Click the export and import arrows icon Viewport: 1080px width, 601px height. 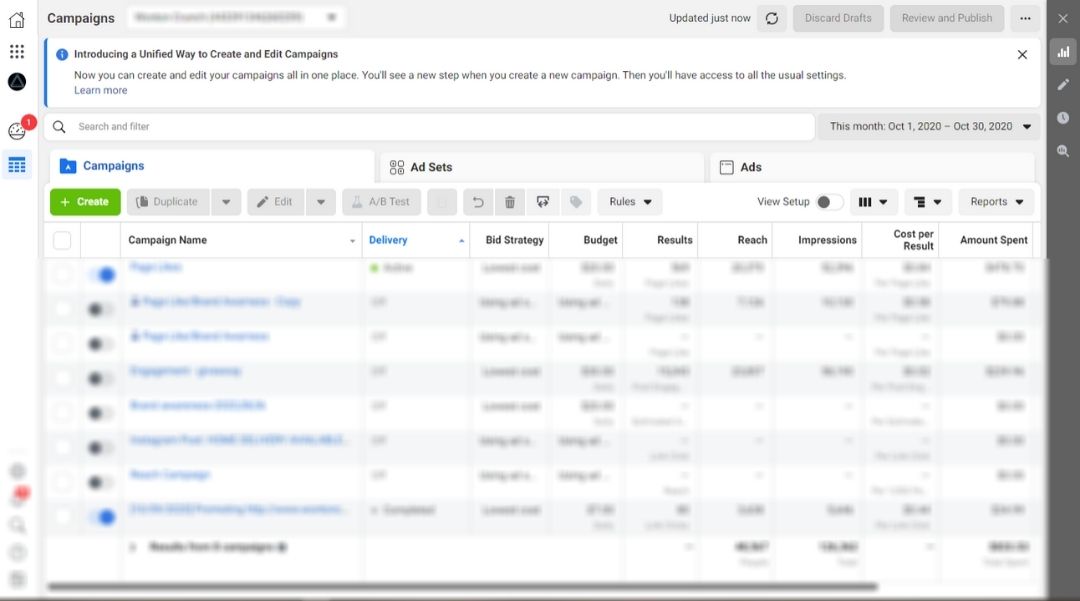(x=543, y=201)
